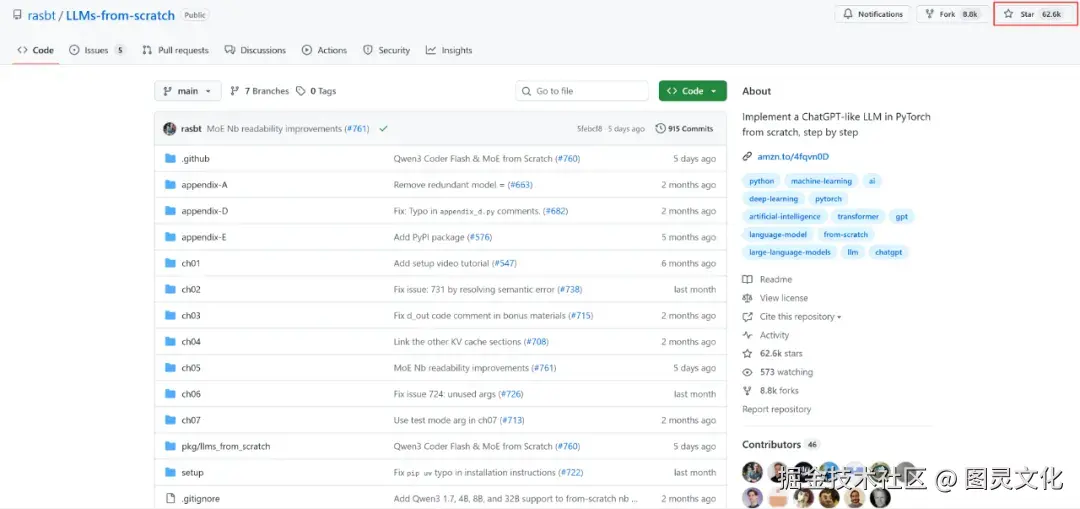
Task: Go to the Discussions tab
Action: (256, 50)
